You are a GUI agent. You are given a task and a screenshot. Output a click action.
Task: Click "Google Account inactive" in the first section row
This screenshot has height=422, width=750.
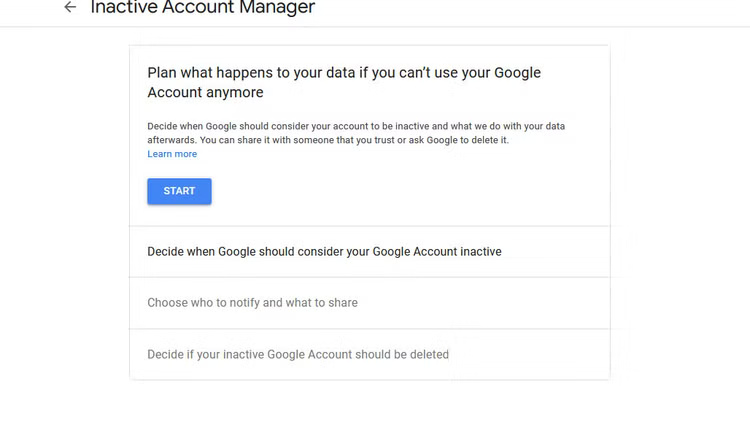click(437, 251)
